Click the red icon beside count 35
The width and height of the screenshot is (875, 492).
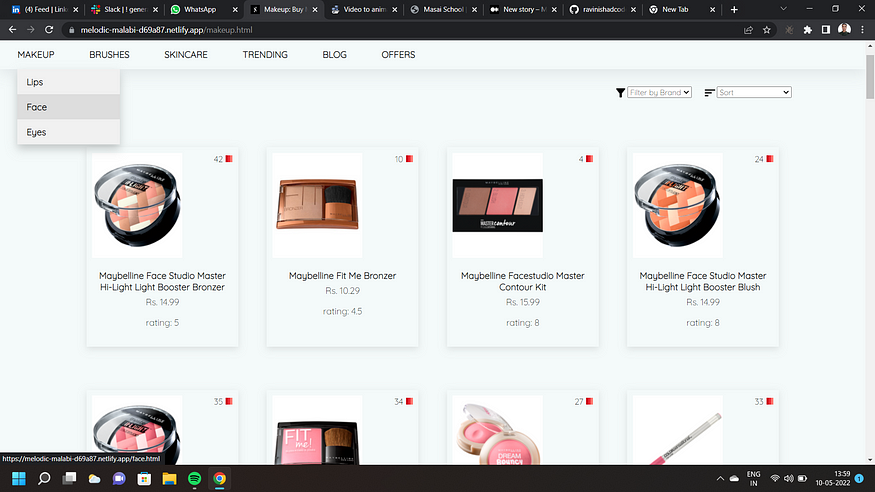pyautogui.click(x=229, y=401)
